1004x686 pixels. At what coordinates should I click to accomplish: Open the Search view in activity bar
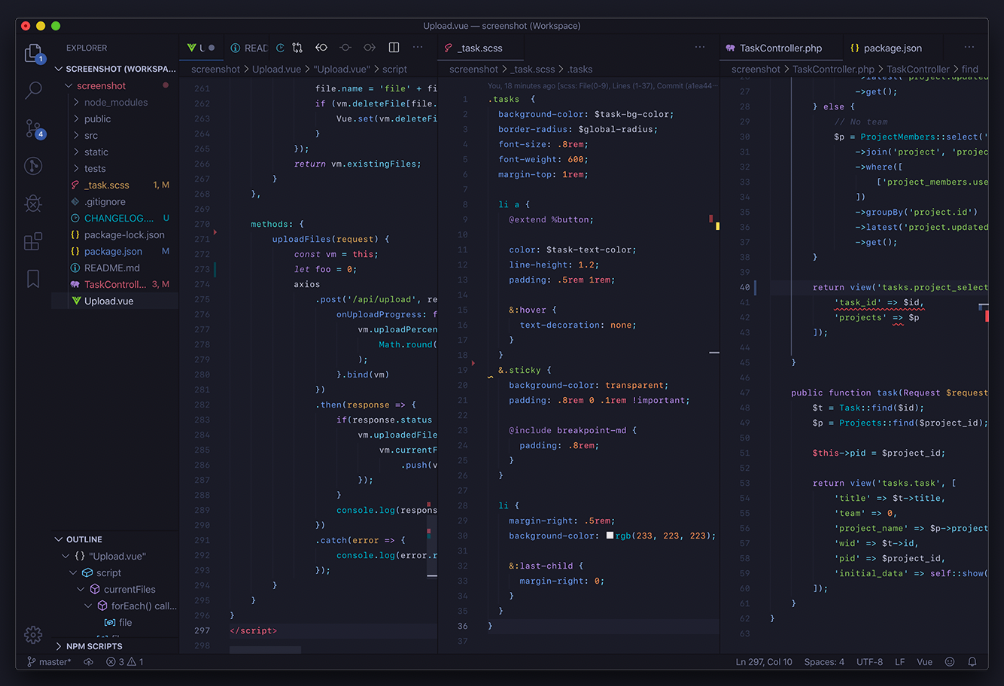tap(33, 90)
